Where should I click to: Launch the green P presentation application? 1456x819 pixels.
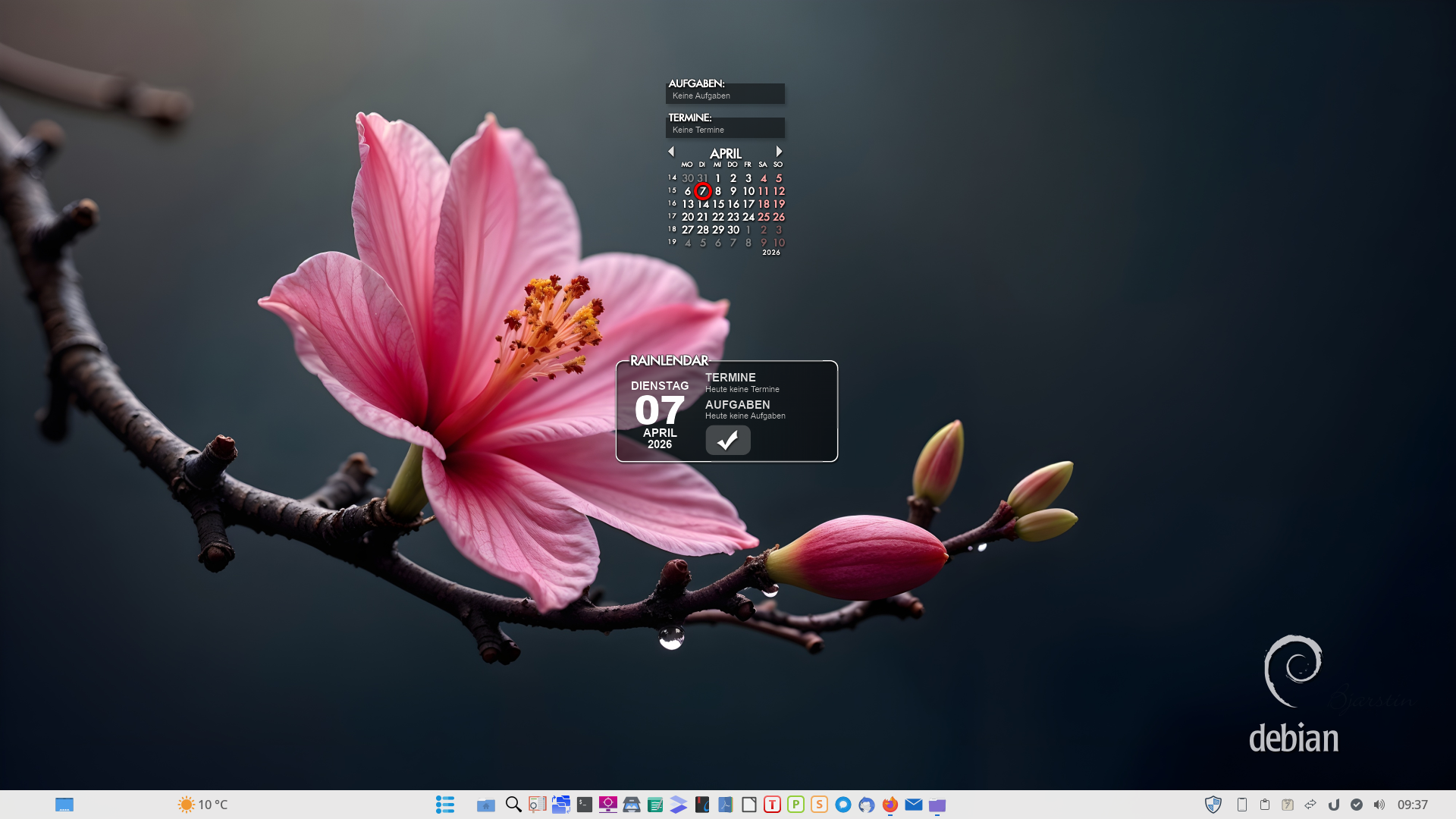(x=795, y=805)
